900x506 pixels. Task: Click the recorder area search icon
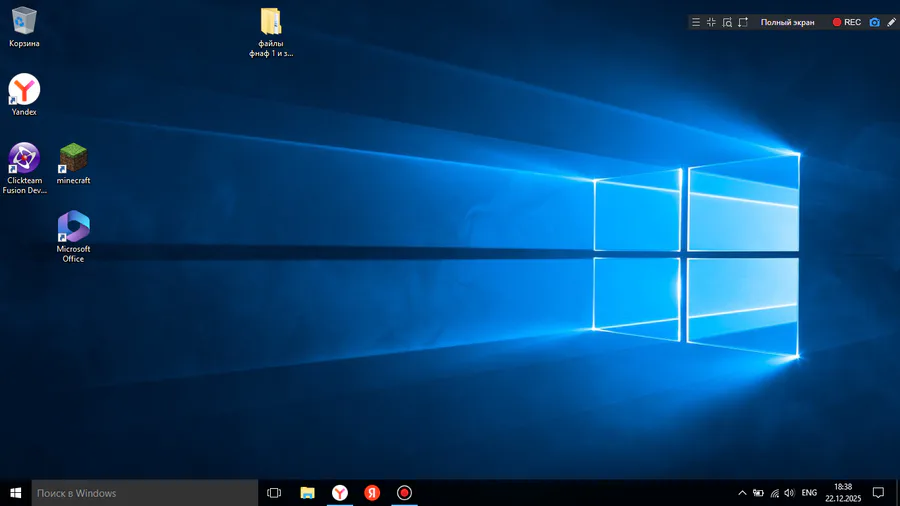click(727, 22)
